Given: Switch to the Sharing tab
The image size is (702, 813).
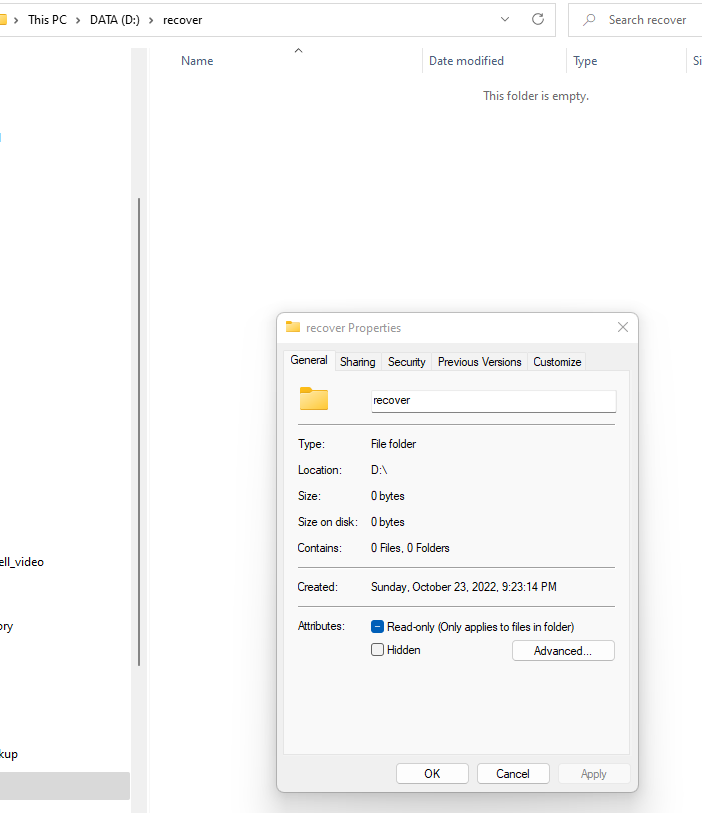Looking at the screenshot, I should coord(357,362).
